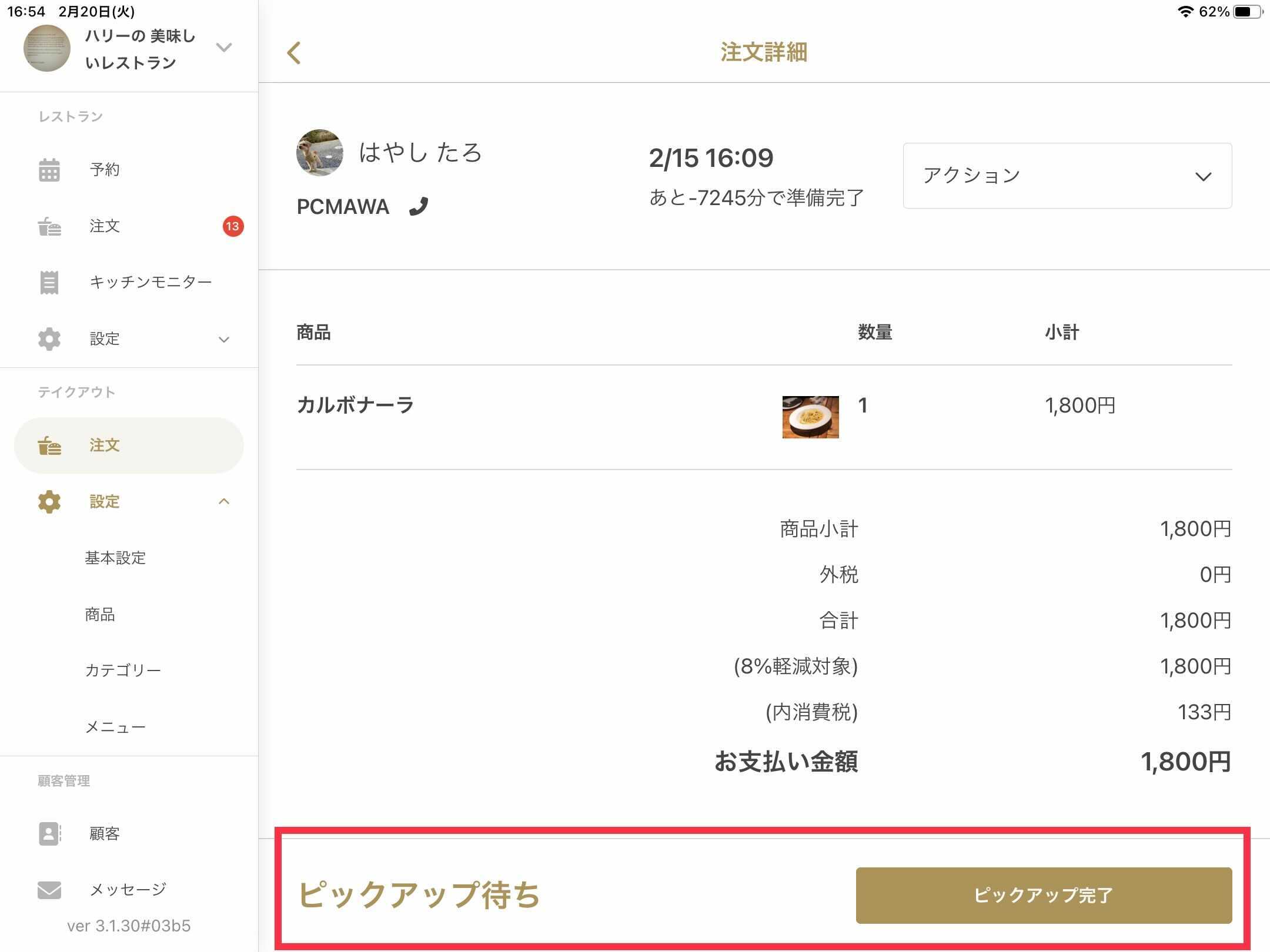Select 基本設定 in the sidebar
This screenshot has width=1270, height=952.
(115, 558)
